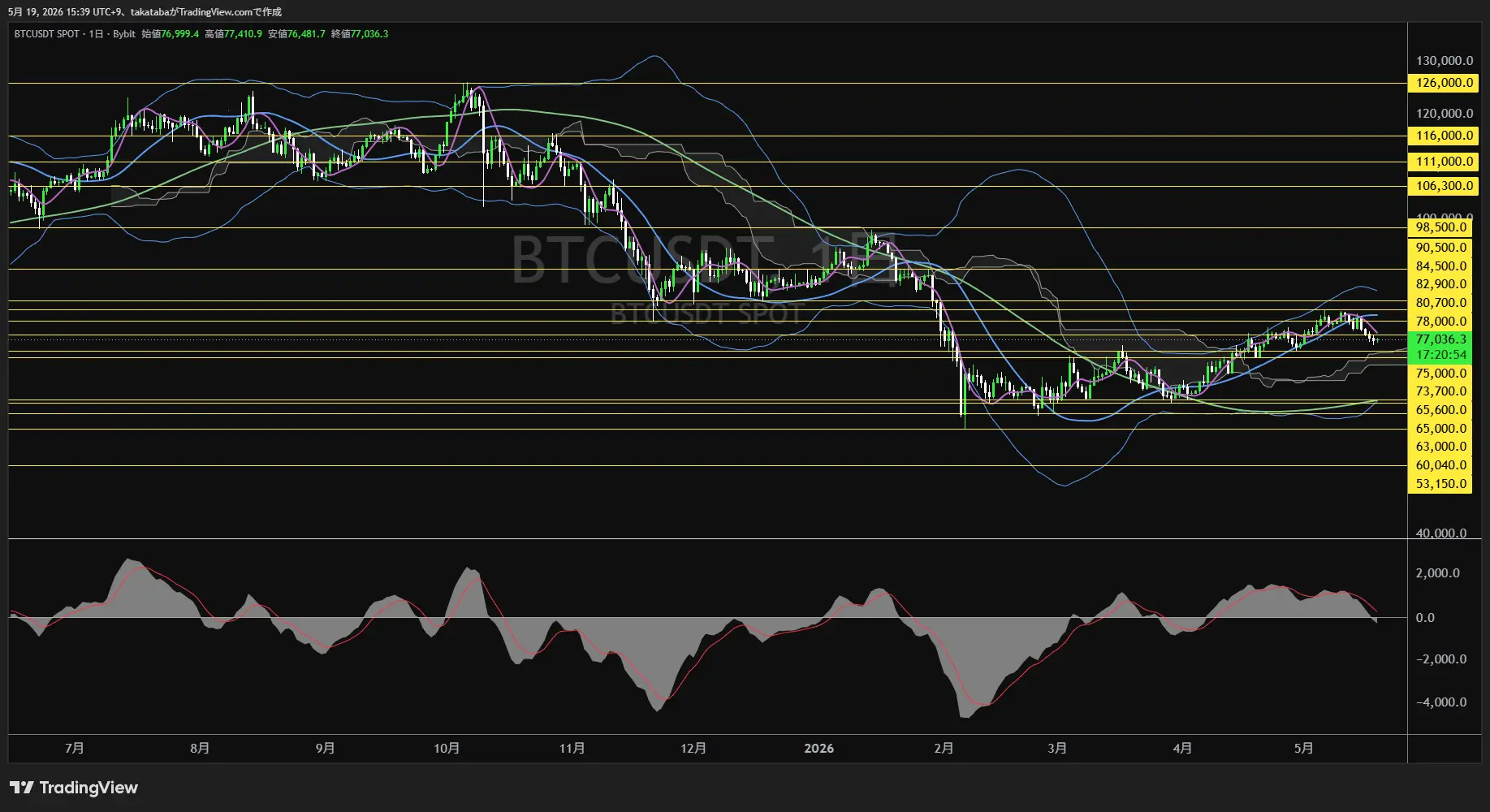This screenshot has width=1490, height=812.
Task: Click the 8月 time axis label
Action: click(200, 749)
